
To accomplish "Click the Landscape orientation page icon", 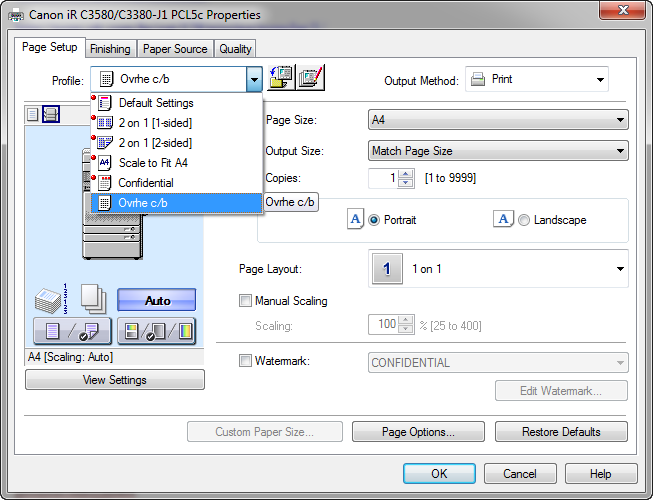I will tap(503, 219).
